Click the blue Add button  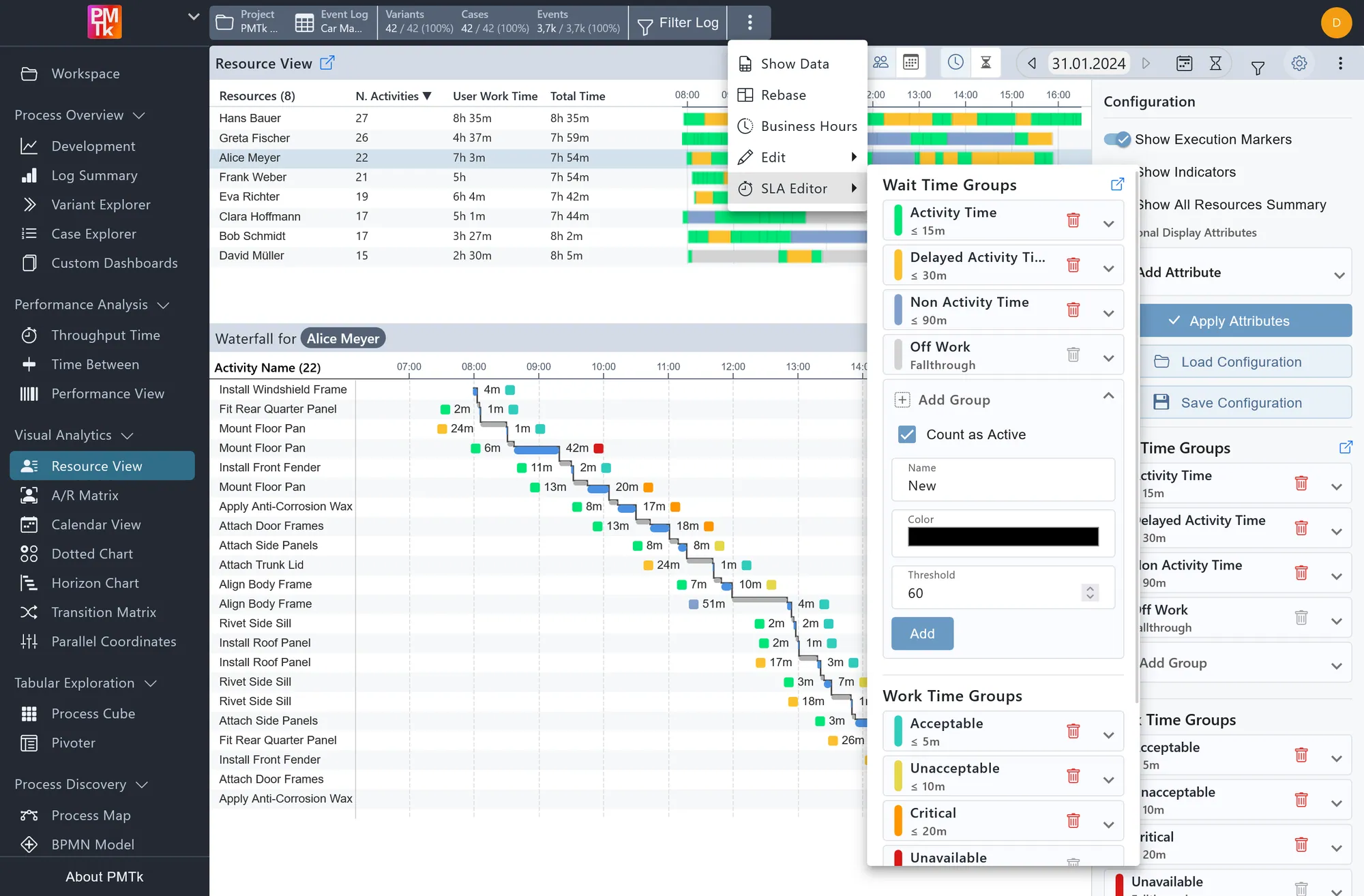922,633
